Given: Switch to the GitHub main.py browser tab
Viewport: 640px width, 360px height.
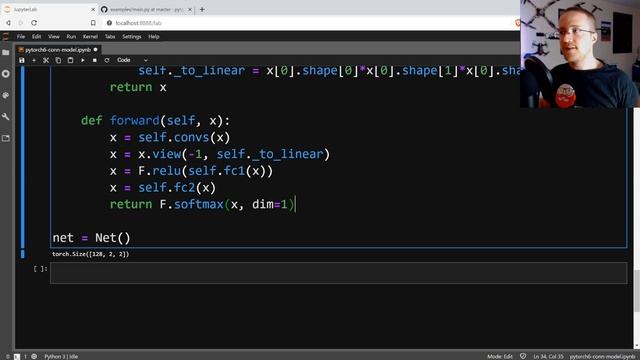Looking at the screenshot, I should pos(146,9).
